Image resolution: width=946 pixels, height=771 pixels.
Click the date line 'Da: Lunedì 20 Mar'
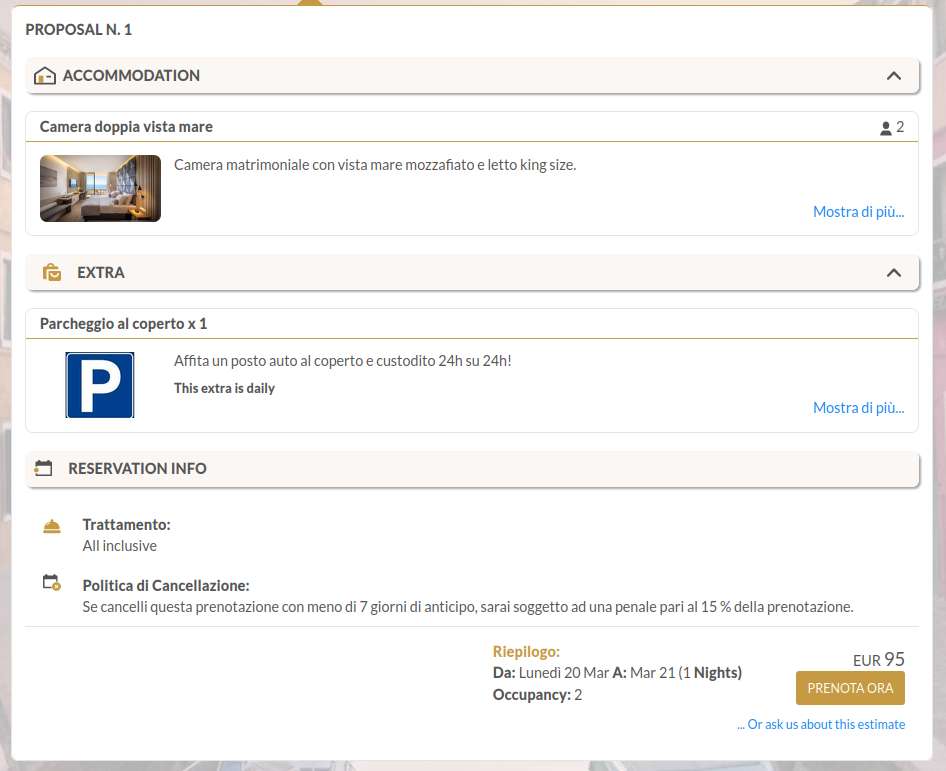click(551, 673)
